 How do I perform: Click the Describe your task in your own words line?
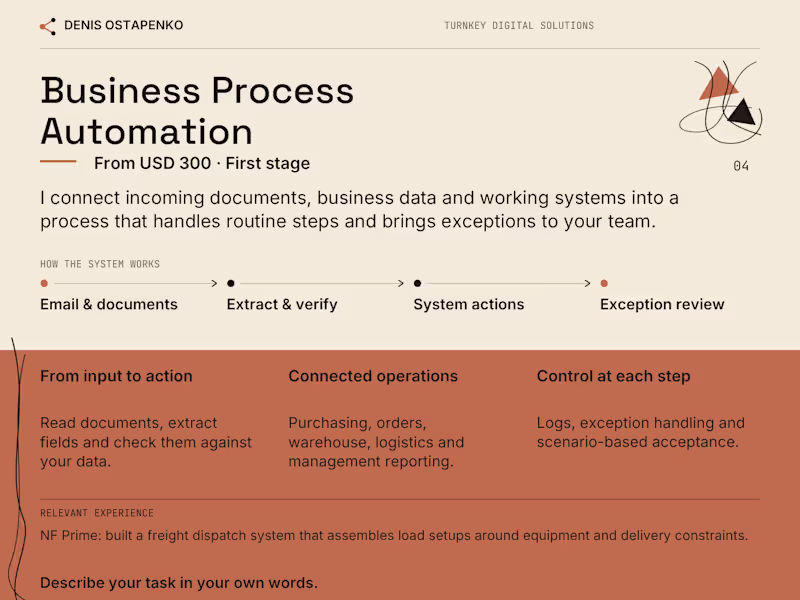click(x=179, y=583)
